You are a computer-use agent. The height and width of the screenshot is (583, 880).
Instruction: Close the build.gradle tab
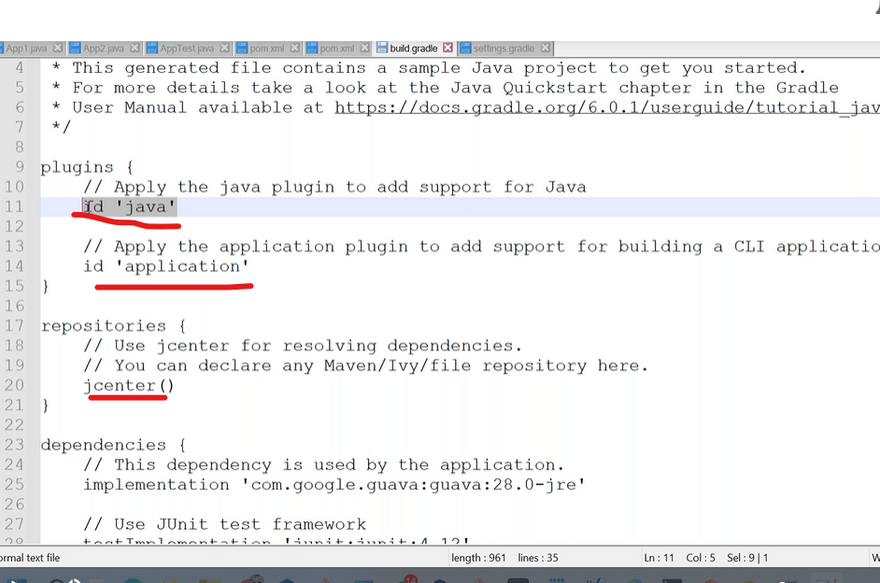[447, 48]
